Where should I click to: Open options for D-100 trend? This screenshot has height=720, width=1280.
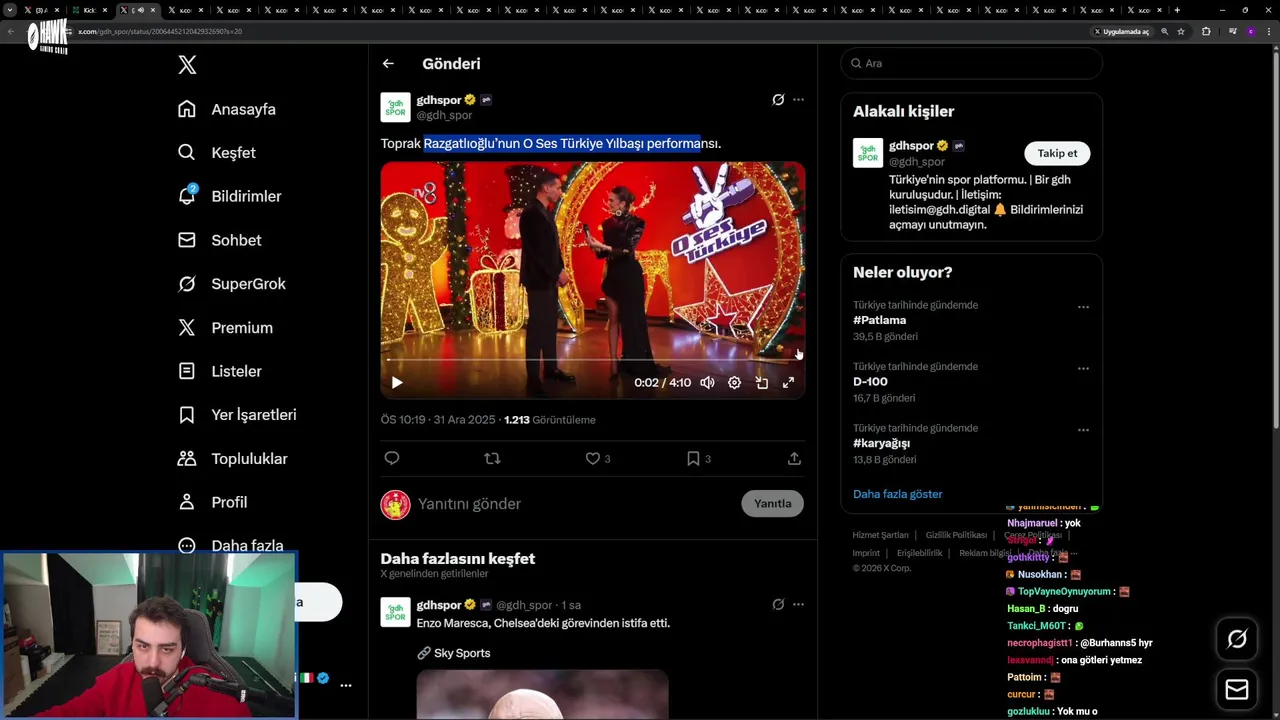tap(1083, 368)
